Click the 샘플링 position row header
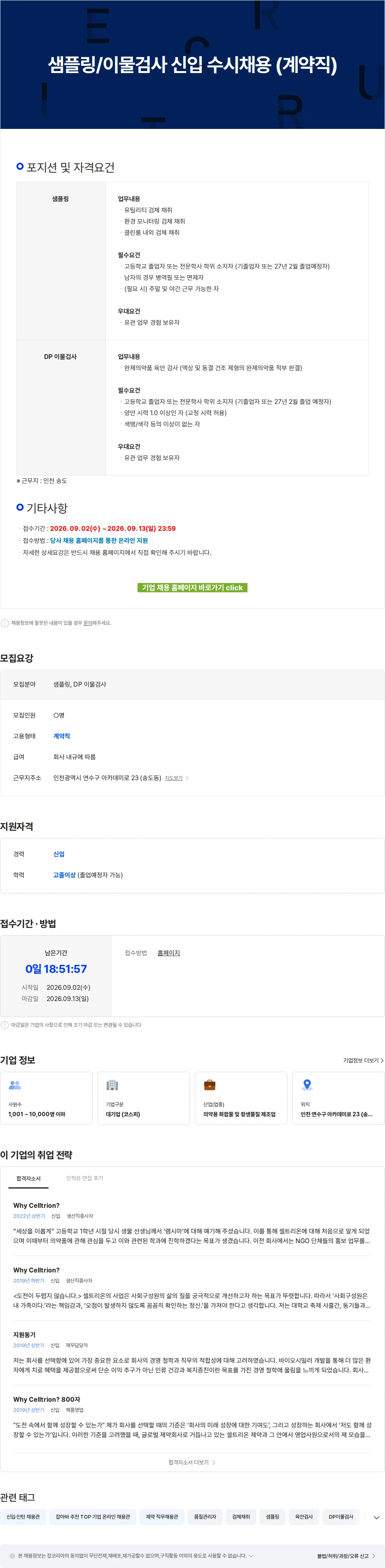 coord(60,199)
